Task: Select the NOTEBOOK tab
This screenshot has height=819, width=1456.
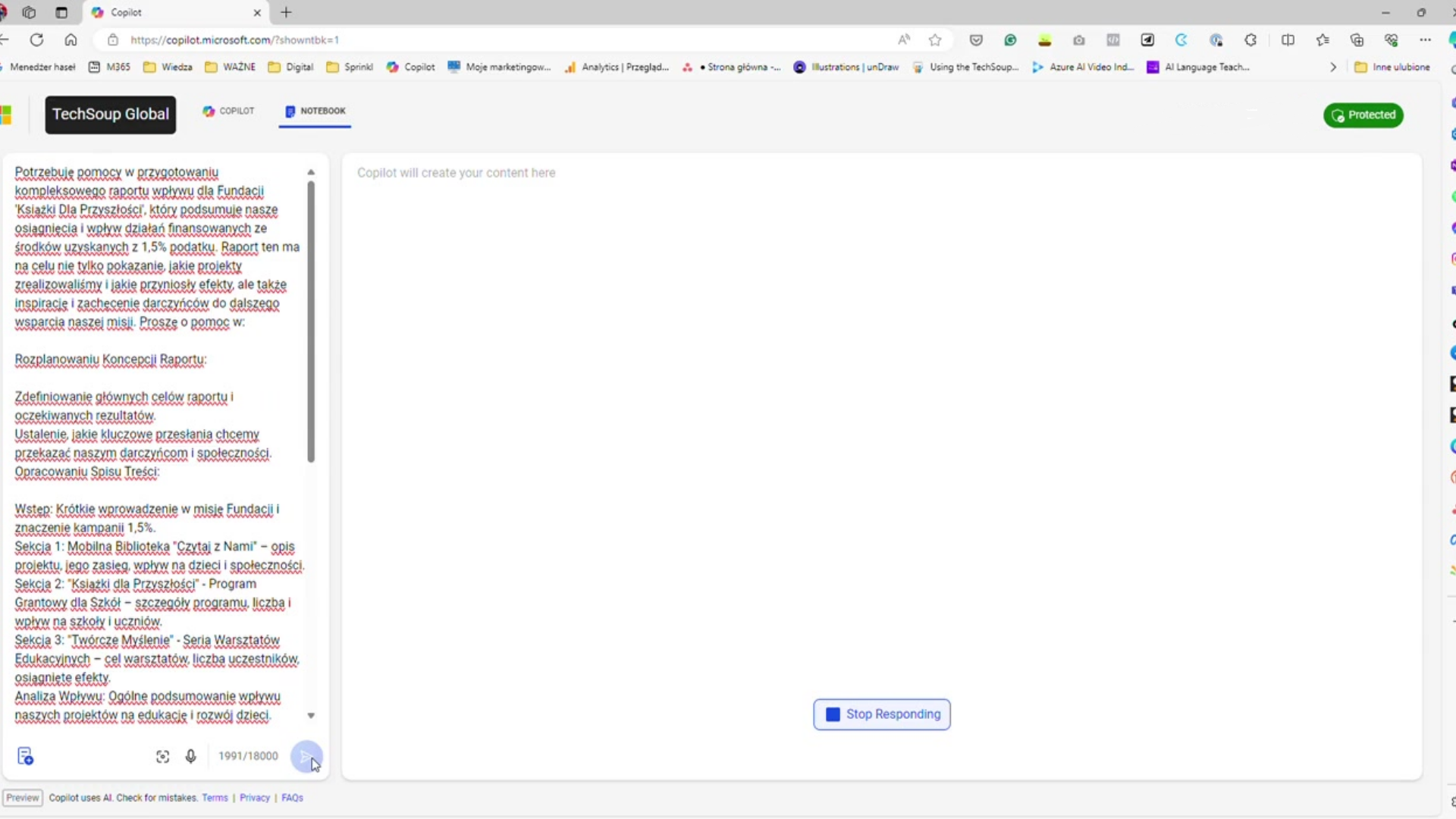Action: pos(315,111)
